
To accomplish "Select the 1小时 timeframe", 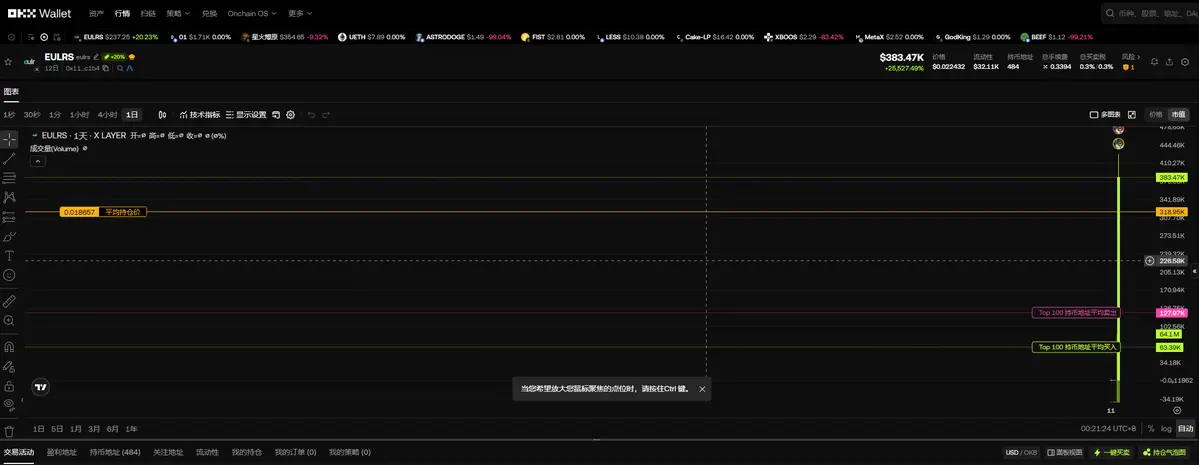I will 80,115.
